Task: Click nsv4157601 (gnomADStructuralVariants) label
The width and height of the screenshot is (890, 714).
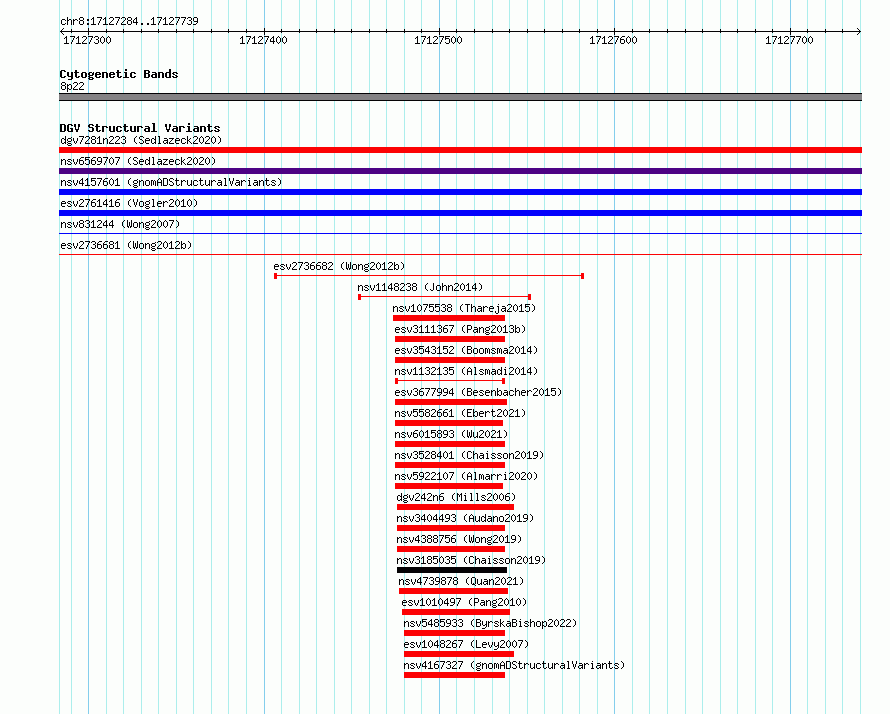Action: pyautogui.click(x=171, y=182)
